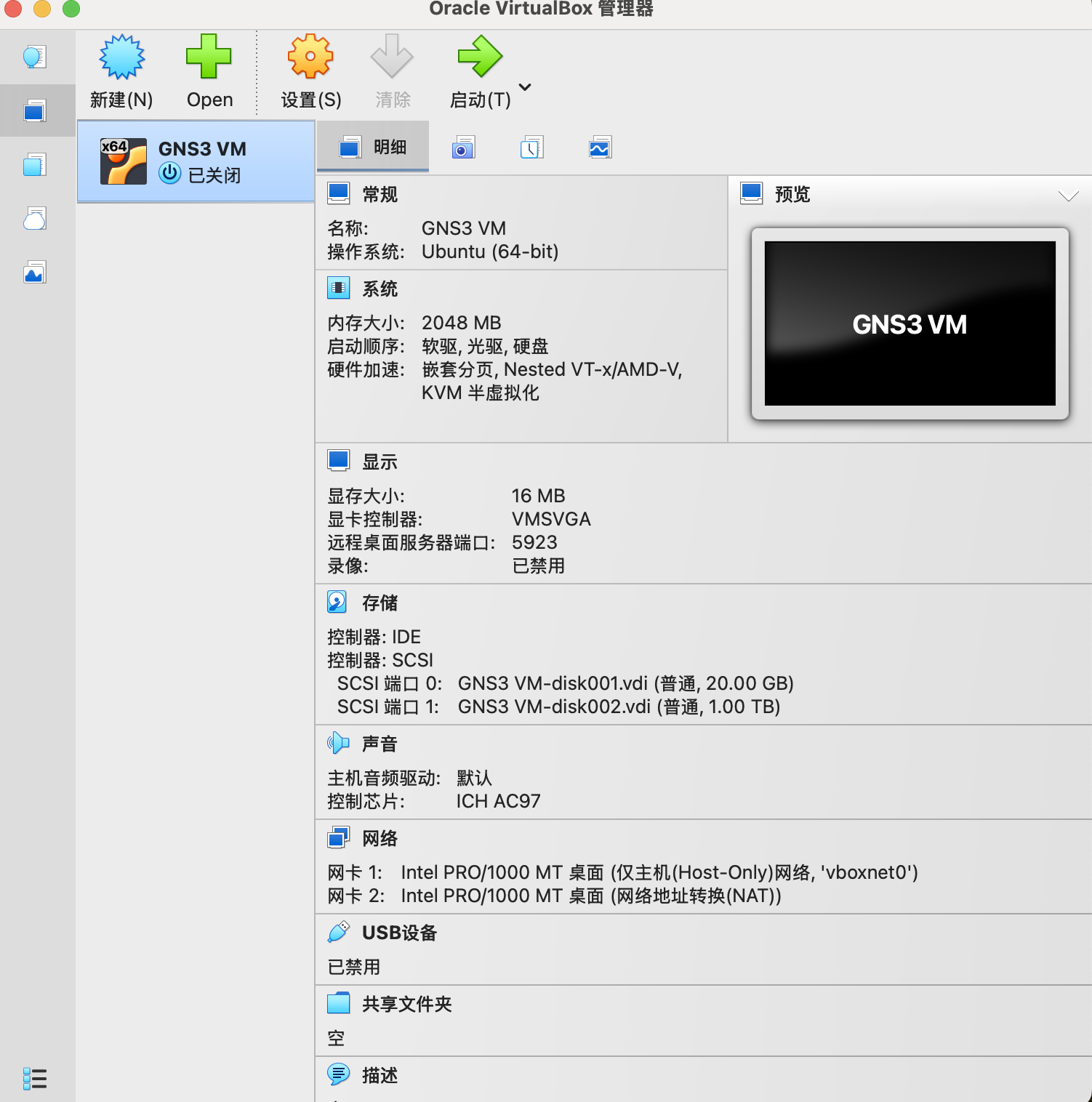Click the greyed-out 清除 toolbar arrow
1092x1102 pixels.
[x=393, y=72]
